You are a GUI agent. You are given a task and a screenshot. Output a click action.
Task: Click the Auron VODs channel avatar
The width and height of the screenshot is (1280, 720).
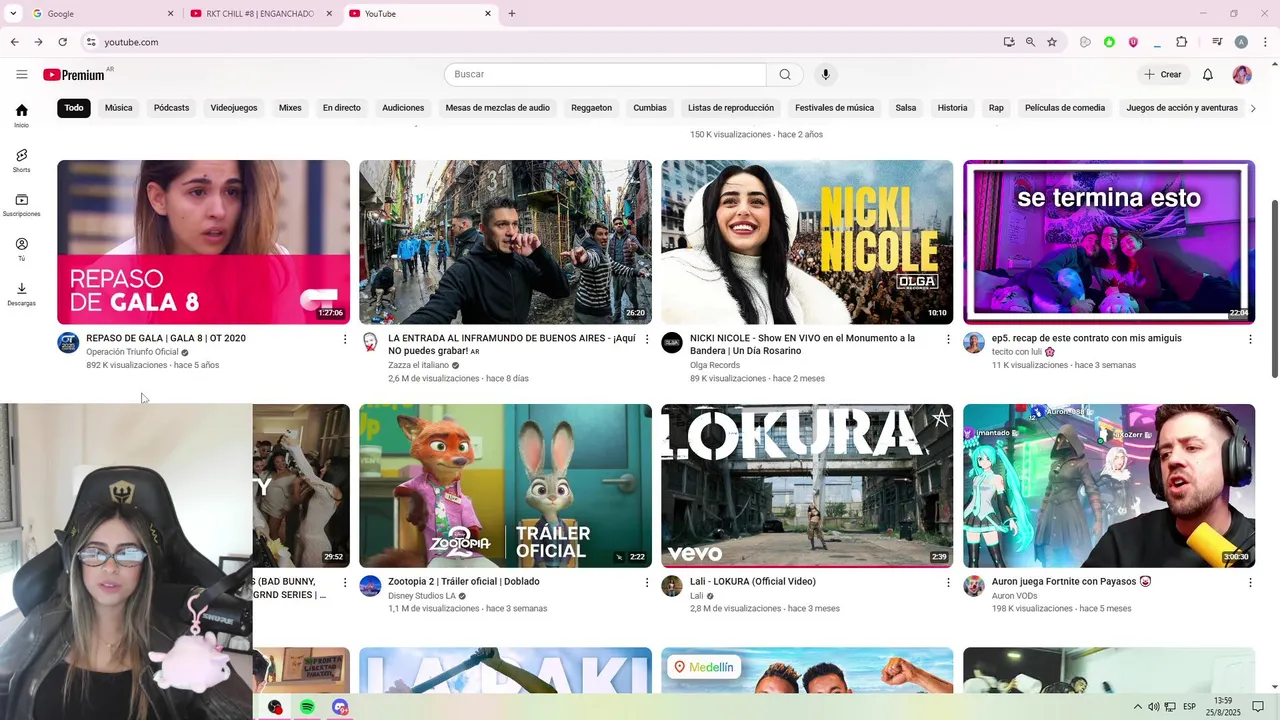974,586
